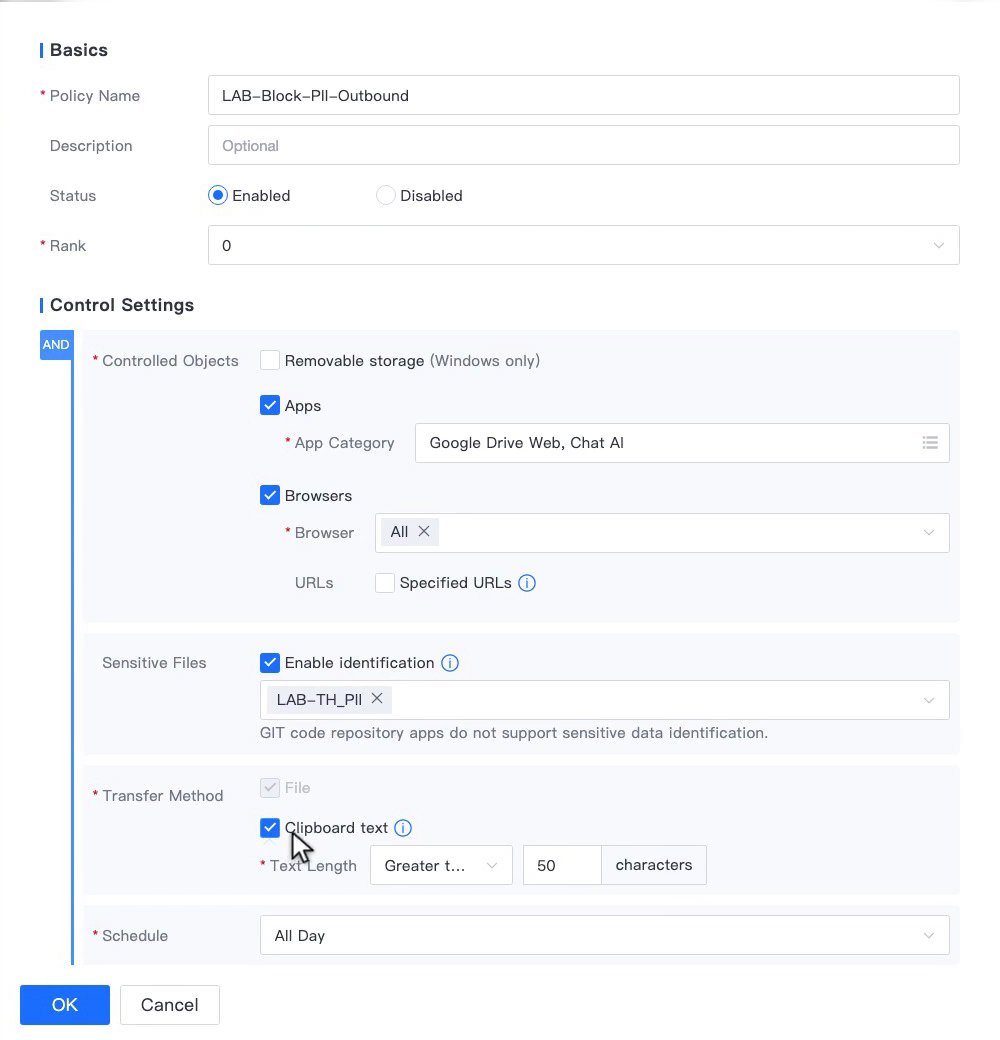1000x1040 pixels.
Task: Select the Enabled status radio
Action: 218,196
